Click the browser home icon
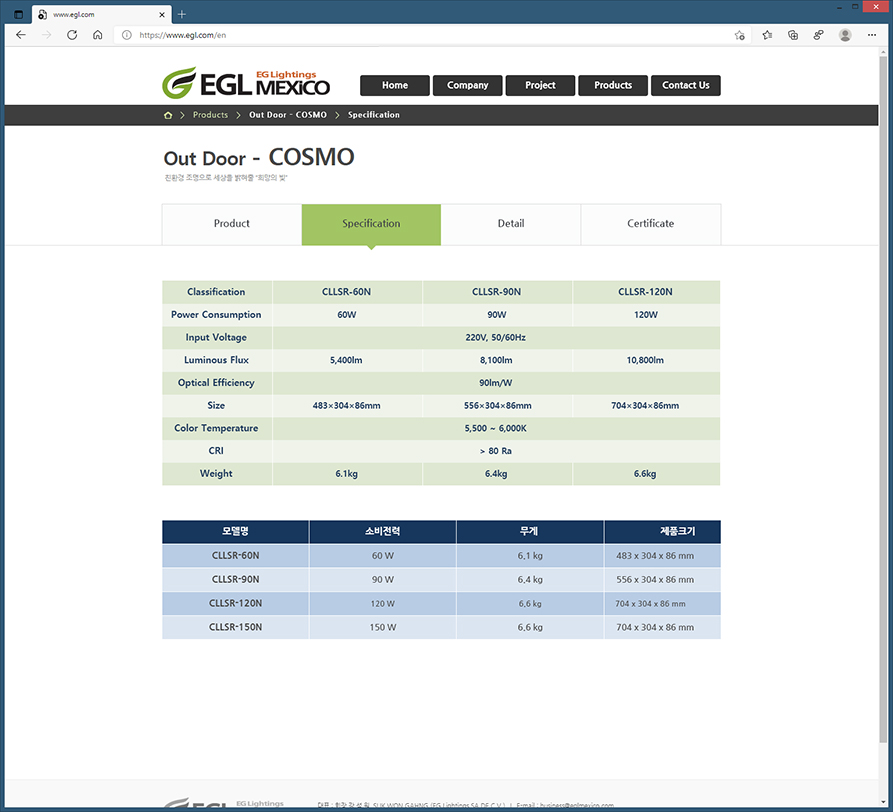The image size is (893, 812). click(x=97, y=34)
